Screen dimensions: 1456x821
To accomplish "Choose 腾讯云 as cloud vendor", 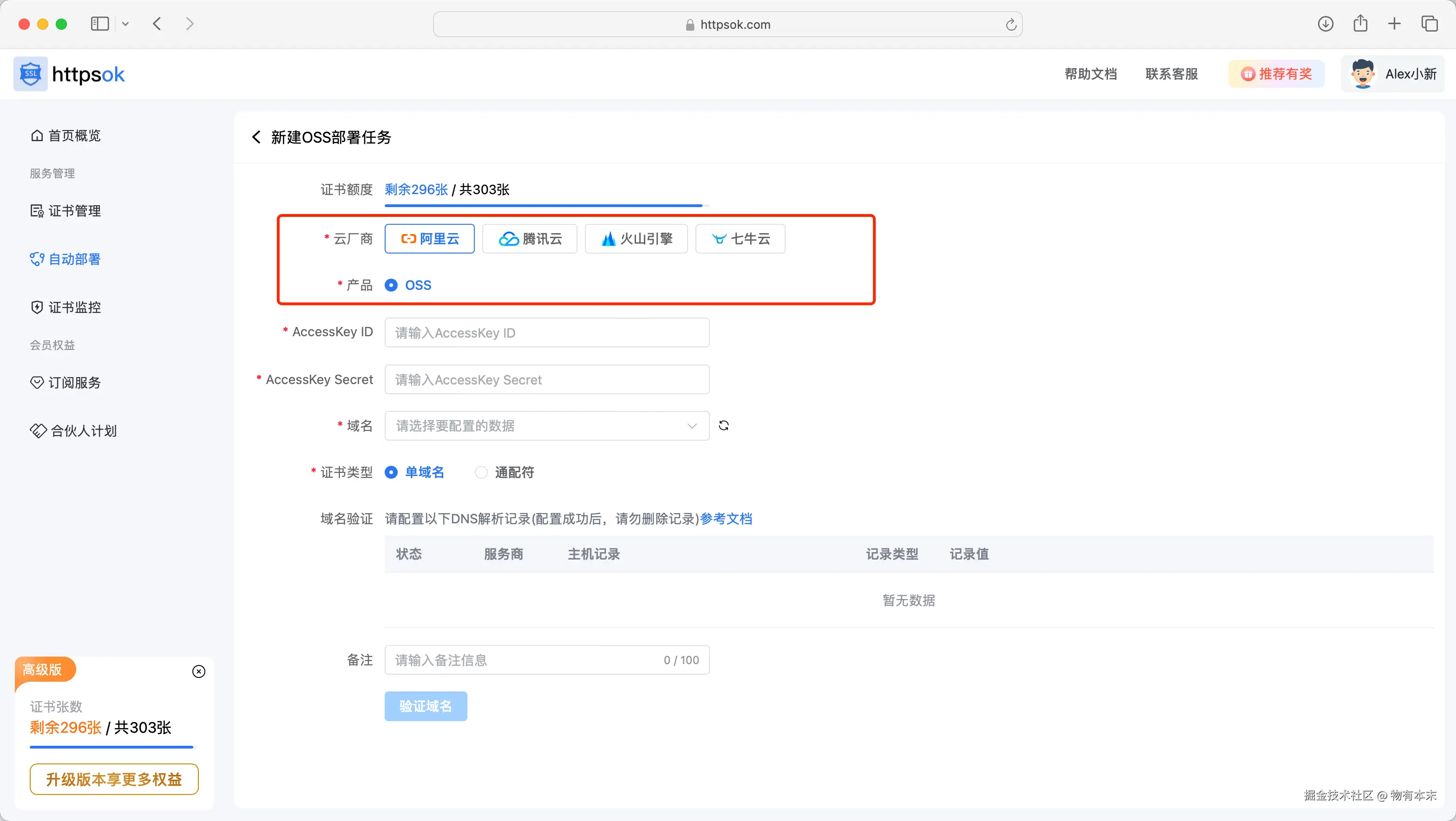I will click(530, 239).
